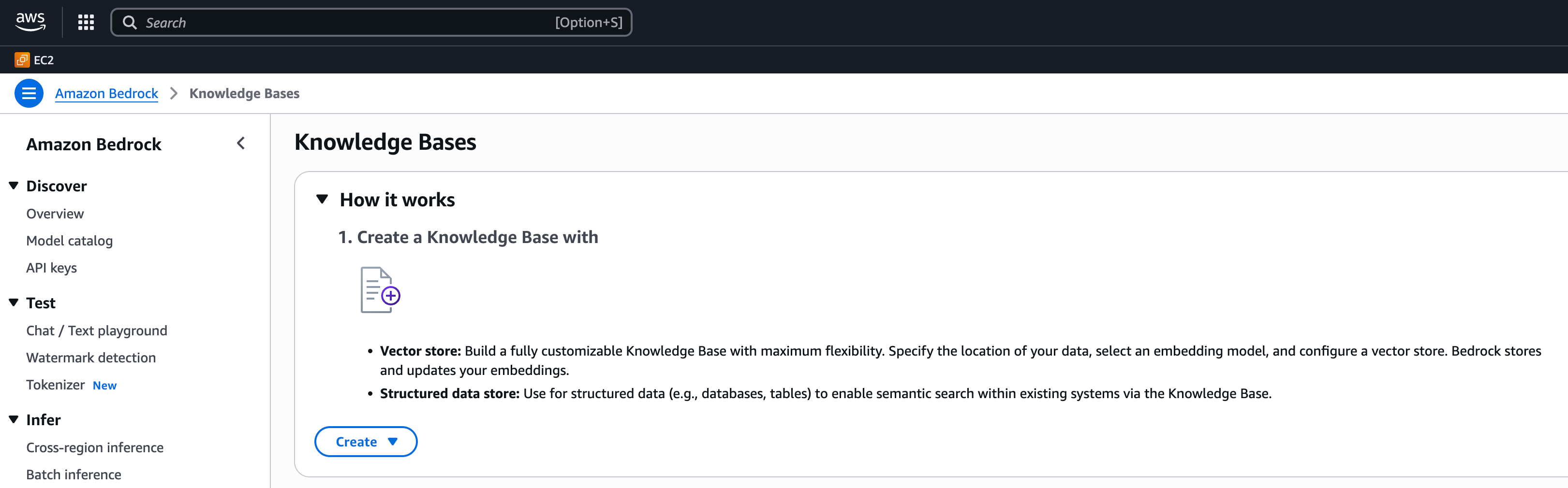Image resolution: width=1568 pixels, height=488 pixels.
Task: Focus the AWS search field
Action: coord(371,23)
